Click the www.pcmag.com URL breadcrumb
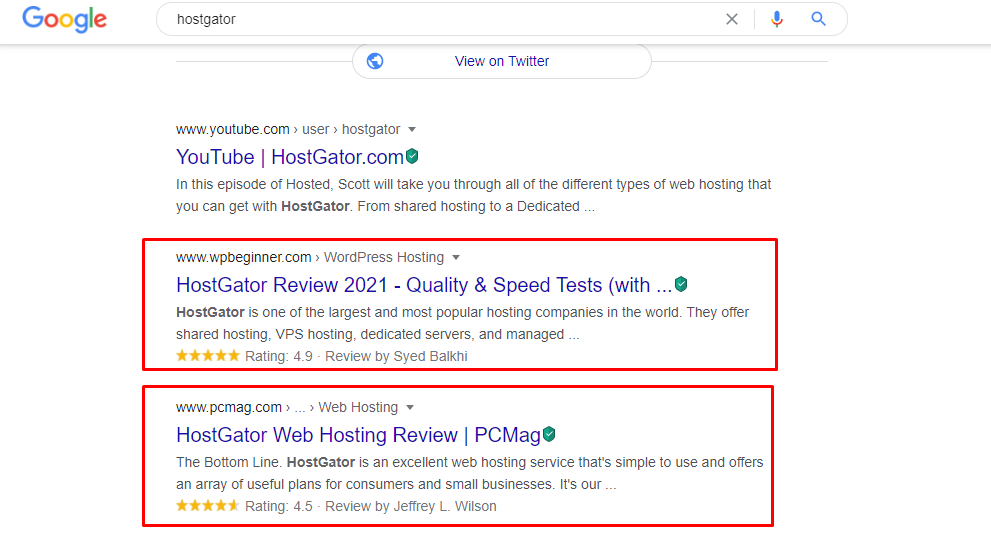The image size is (991, 533). (x=228, y=407)
